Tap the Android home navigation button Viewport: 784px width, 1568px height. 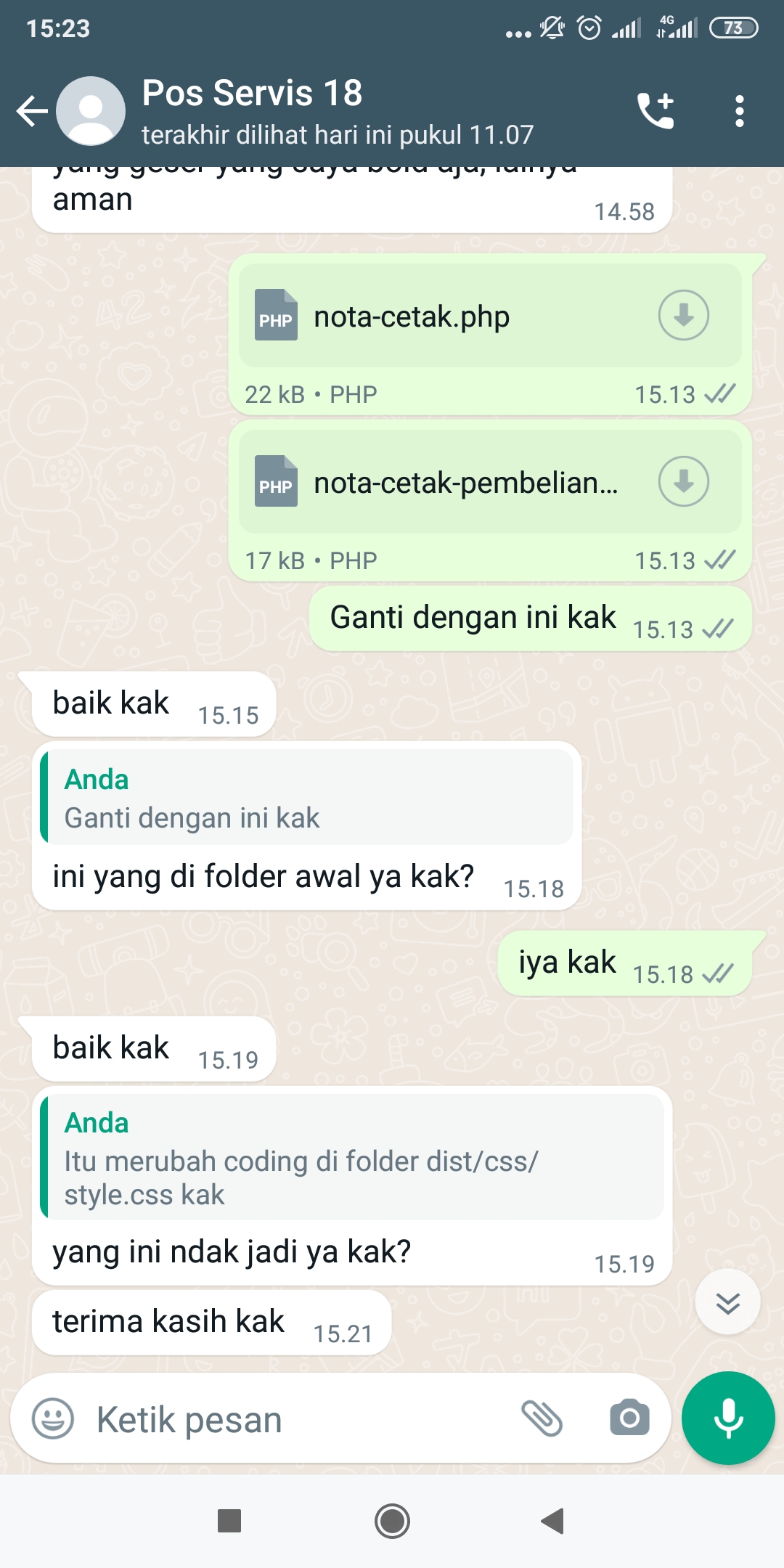tap(392, 1521)
